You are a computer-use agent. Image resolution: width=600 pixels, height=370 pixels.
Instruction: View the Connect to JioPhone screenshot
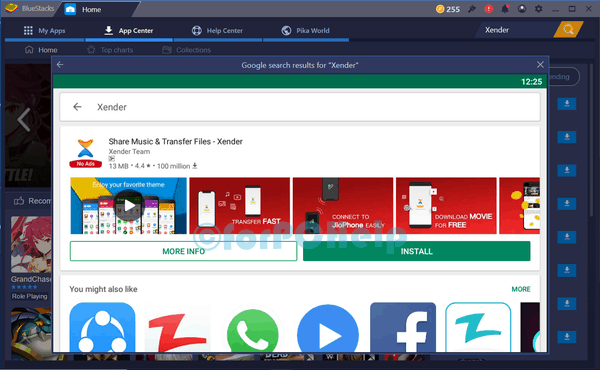[x=343, y=205]
